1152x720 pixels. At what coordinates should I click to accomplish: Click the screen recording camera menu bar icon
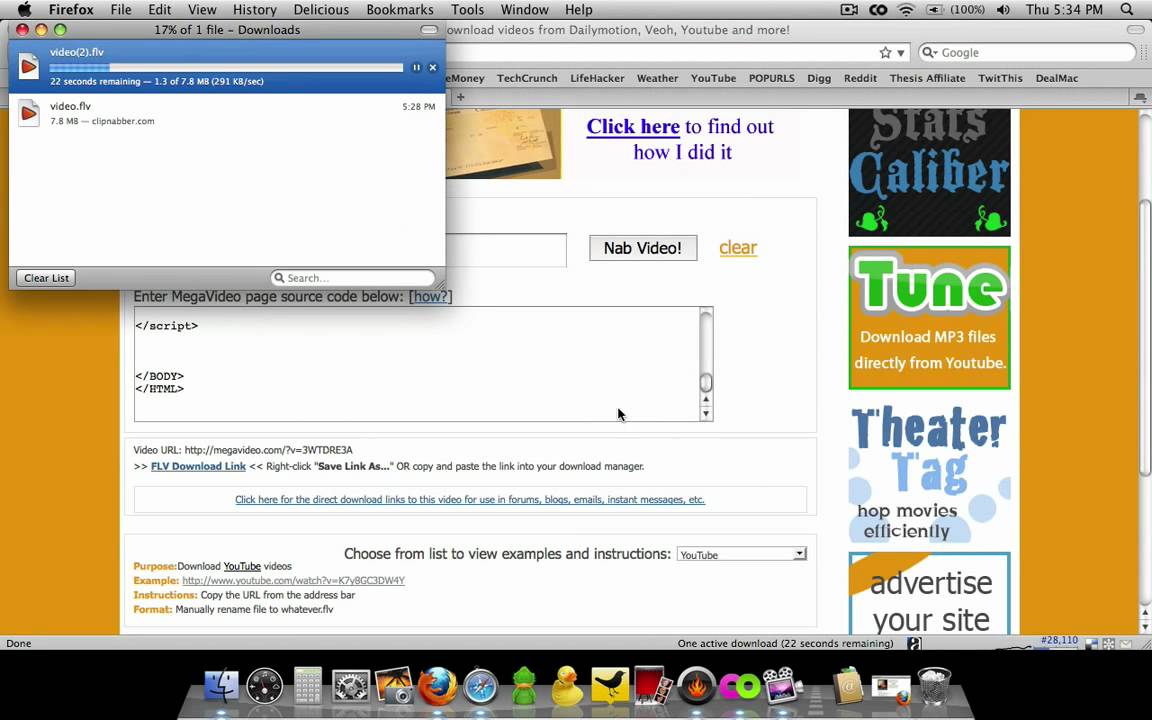pyautogui.click(x=849, y=10)
